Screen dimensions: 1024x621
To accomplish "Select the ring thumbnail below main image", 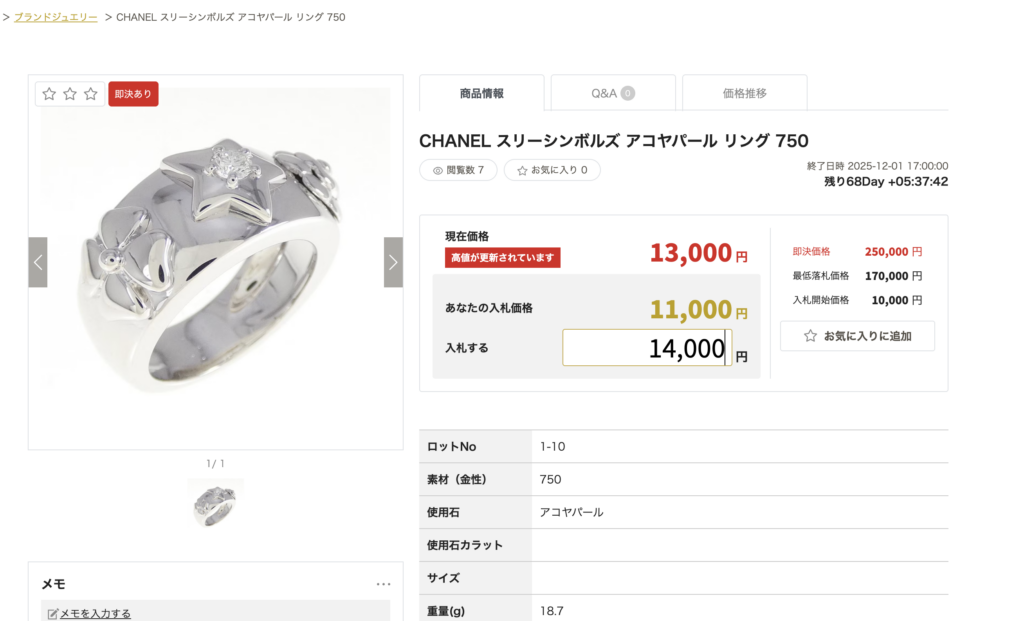I will coord(215,502).
